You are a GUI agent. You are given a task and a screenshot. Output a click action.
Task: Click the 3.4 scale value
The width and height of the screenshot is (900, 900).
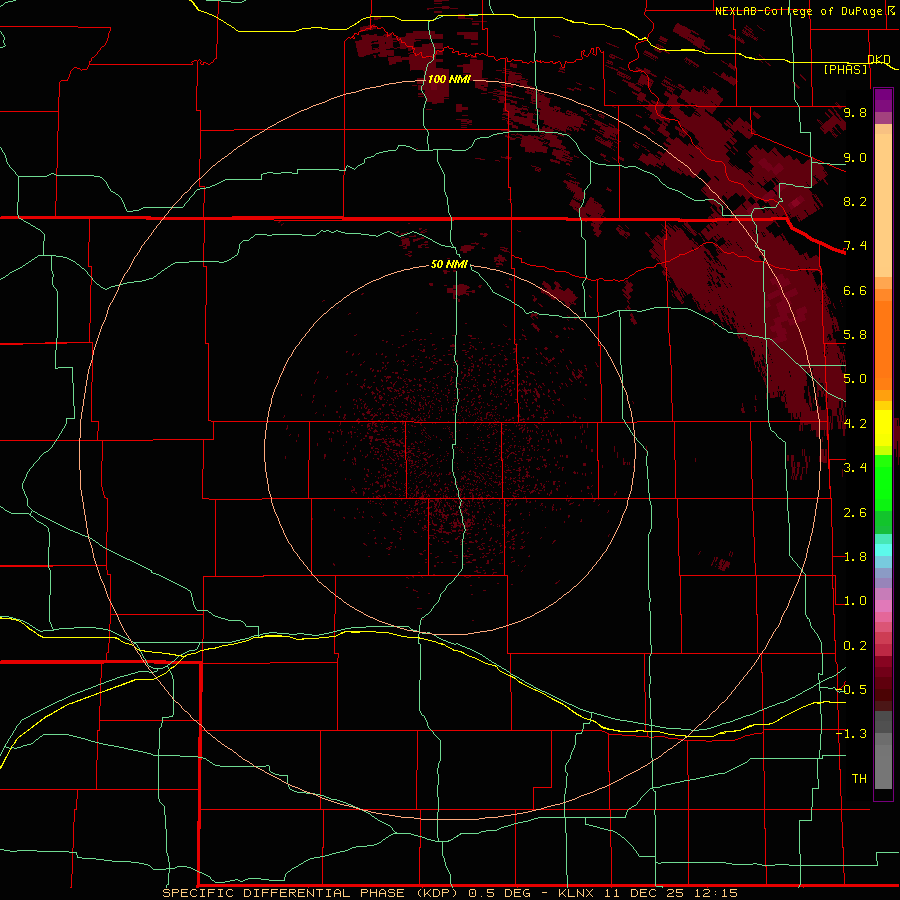coord(855,468)
